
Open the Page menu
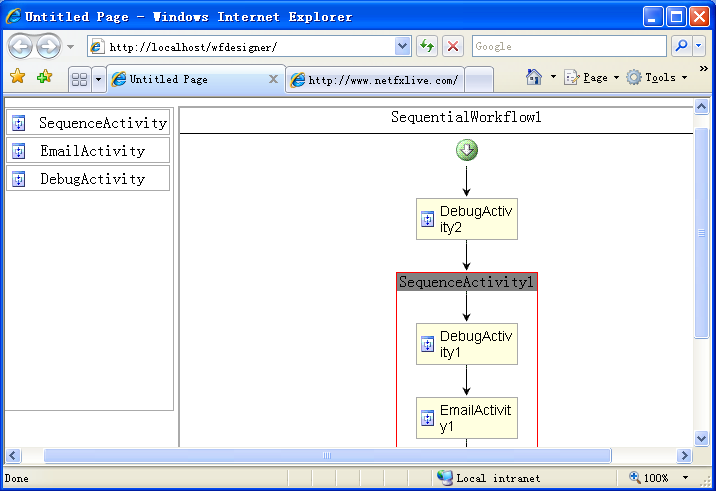coord(592,78)
